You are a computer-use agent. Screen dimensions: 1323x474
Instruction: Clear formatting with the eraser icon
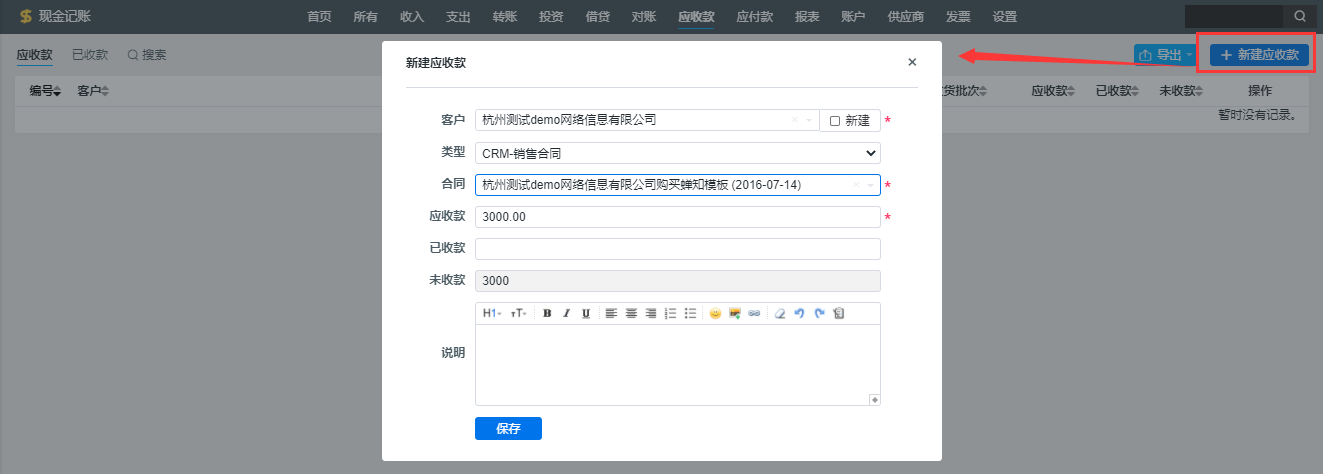[x=780, y=313]
